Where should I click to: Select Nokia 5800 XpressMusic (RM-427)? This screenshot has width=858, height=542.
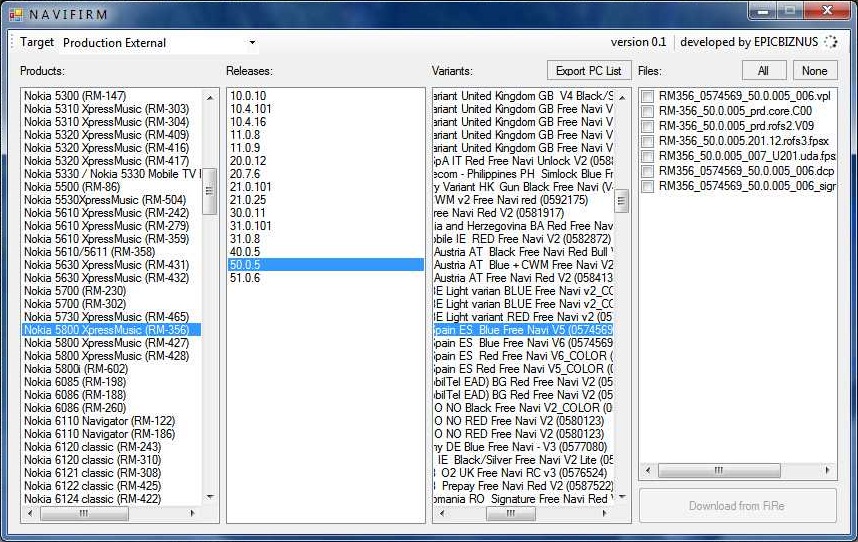pos(112,343)
